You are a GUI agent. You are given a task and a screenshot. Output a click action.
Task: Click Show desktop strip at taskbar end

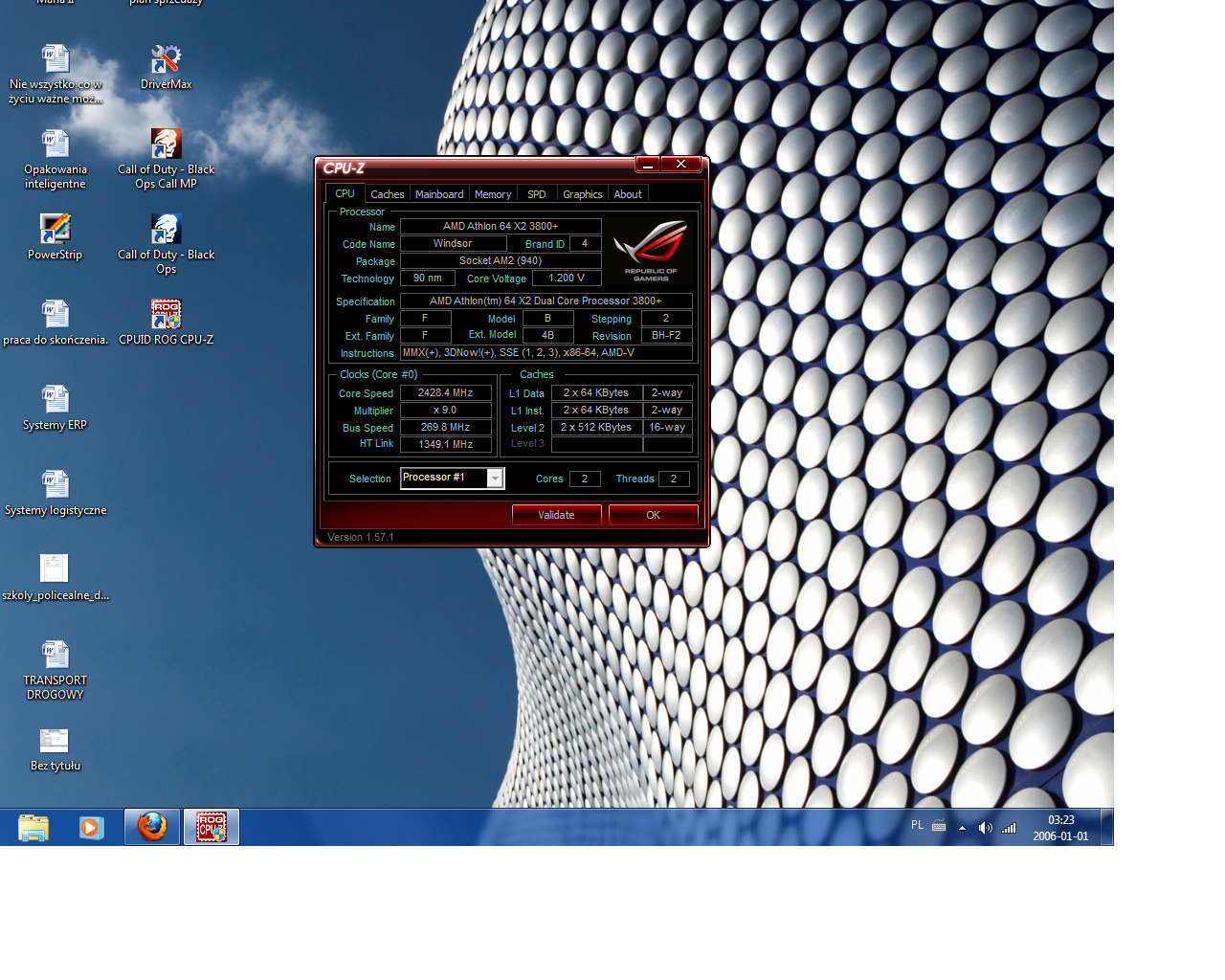(1107, 827)
